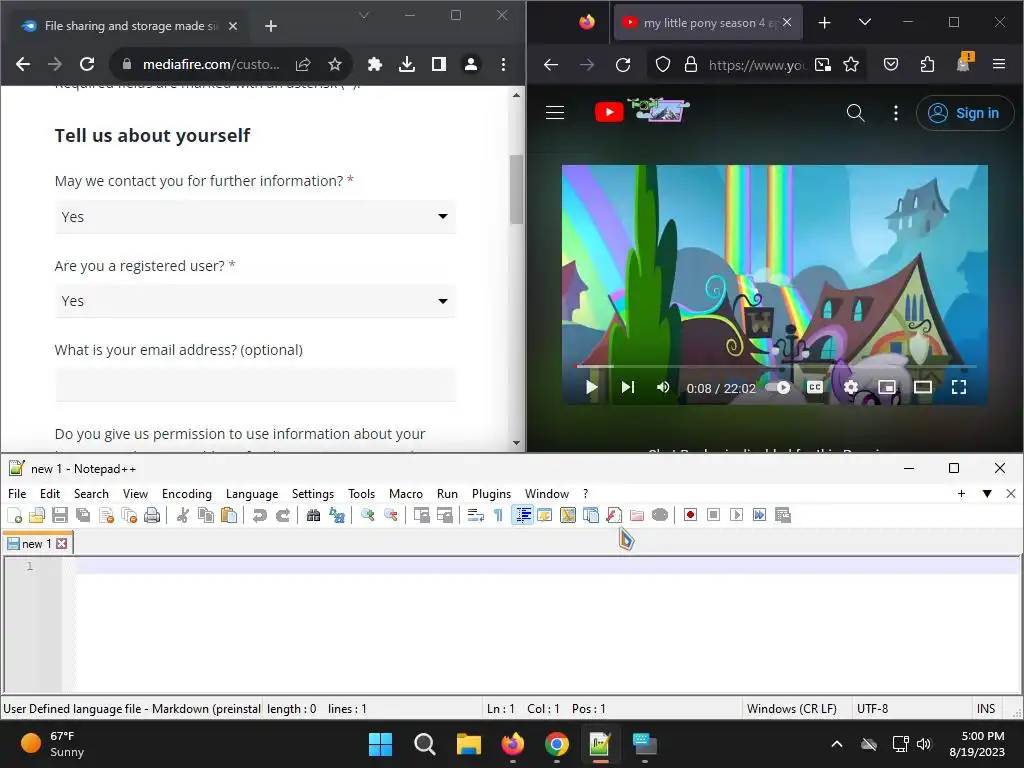Toggle closed captions on video
The height and width of the screenshot is (768, 1024).
tap(815, 387)
